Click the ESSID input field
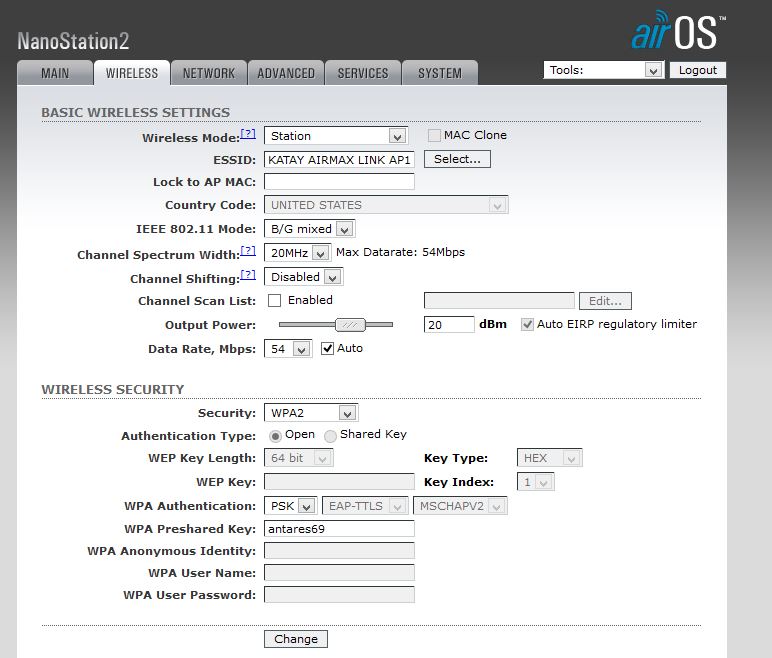772x658 pixels. click(x=339, y=160)
